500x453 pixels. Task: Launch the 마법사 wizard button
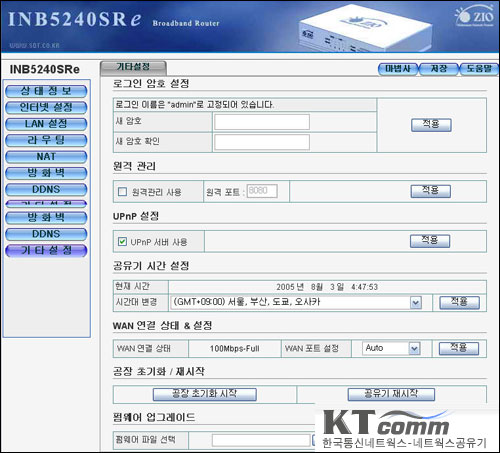coord(398,69)
